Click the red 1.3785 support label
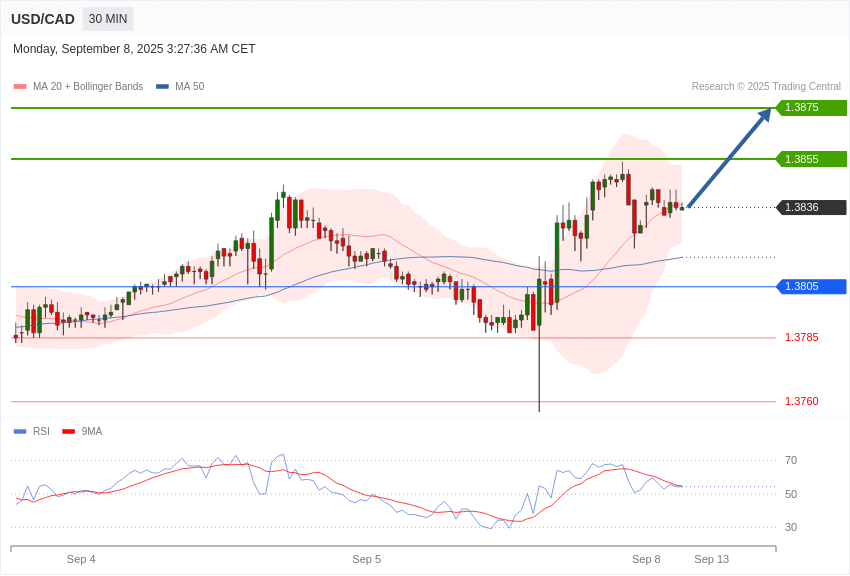Screen dimensions: 850x576 [801, 338]
